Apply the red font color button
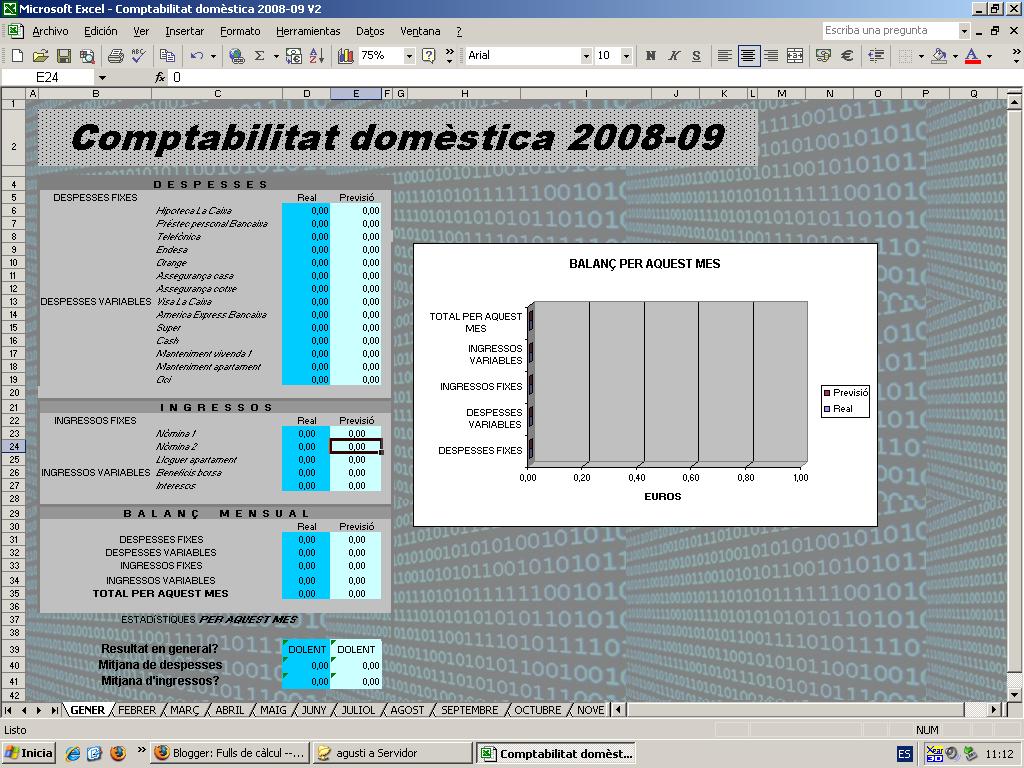This screenshot has height=768, width=1024. point(972,56)
